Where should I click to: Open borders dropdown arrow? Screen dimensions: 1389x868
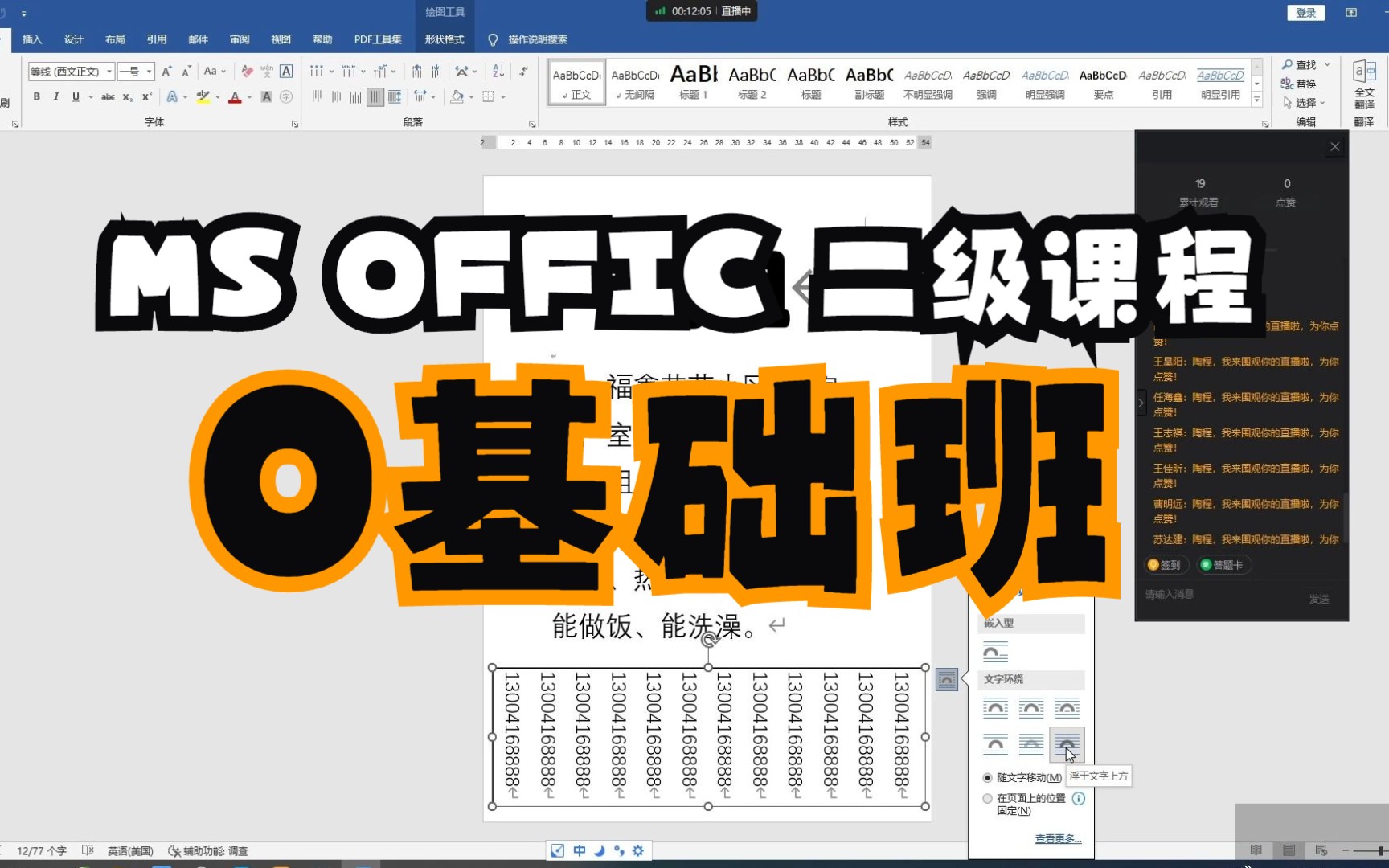(x=503, y=96)
